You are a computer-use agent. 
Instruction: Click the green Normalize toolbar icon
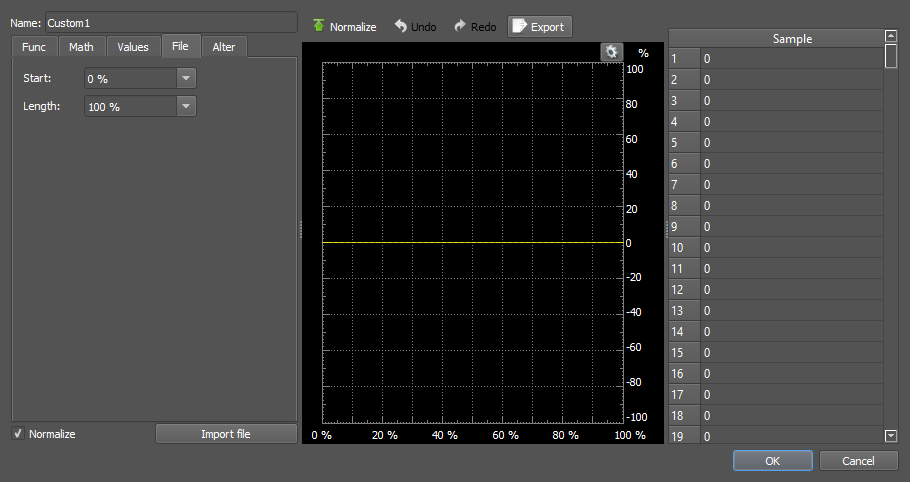(x=318, y=25)
